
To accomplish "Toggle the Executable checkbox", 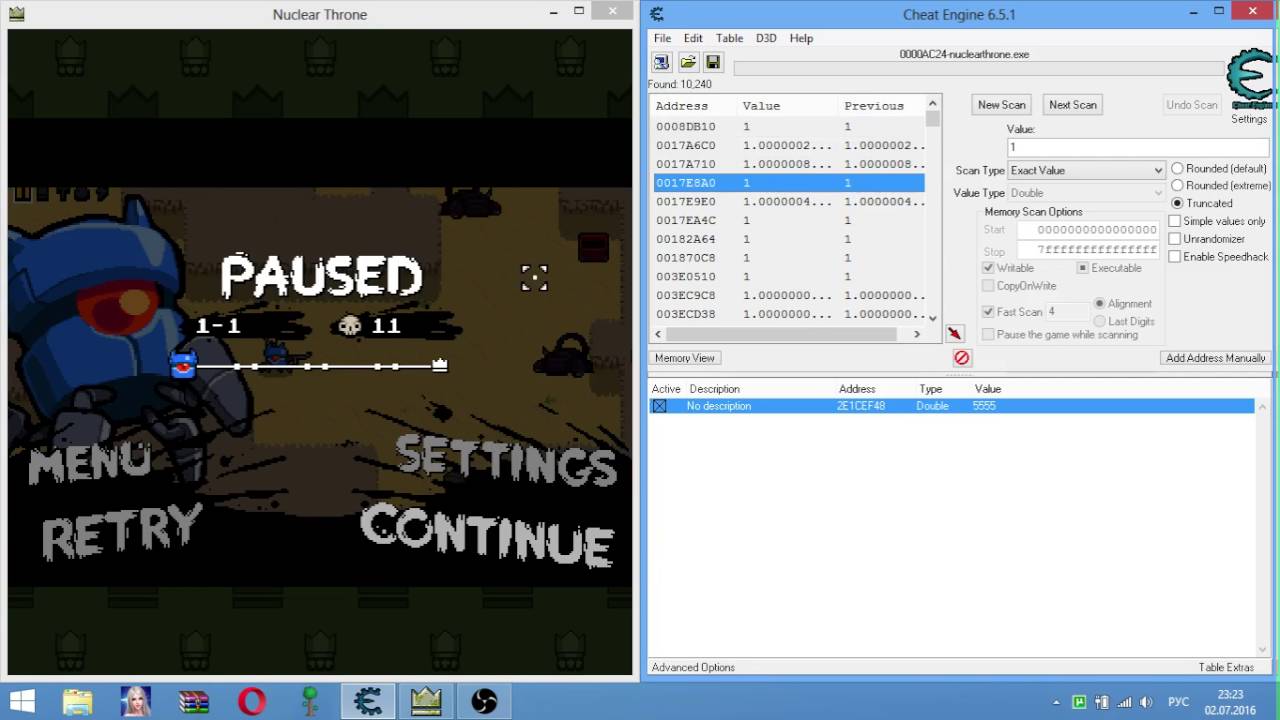I will tap(1082, 268).
